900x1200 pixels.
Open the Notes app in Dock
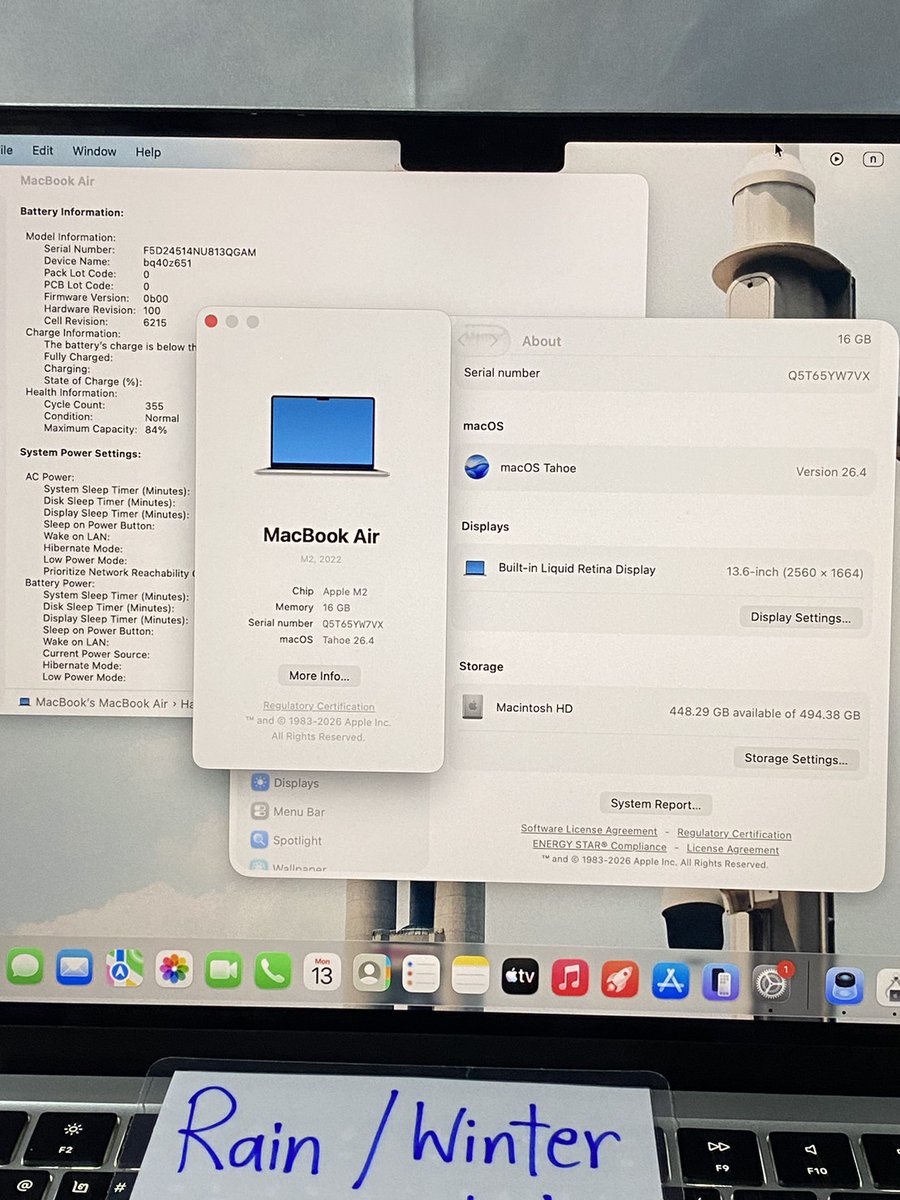tap(470, 974)
